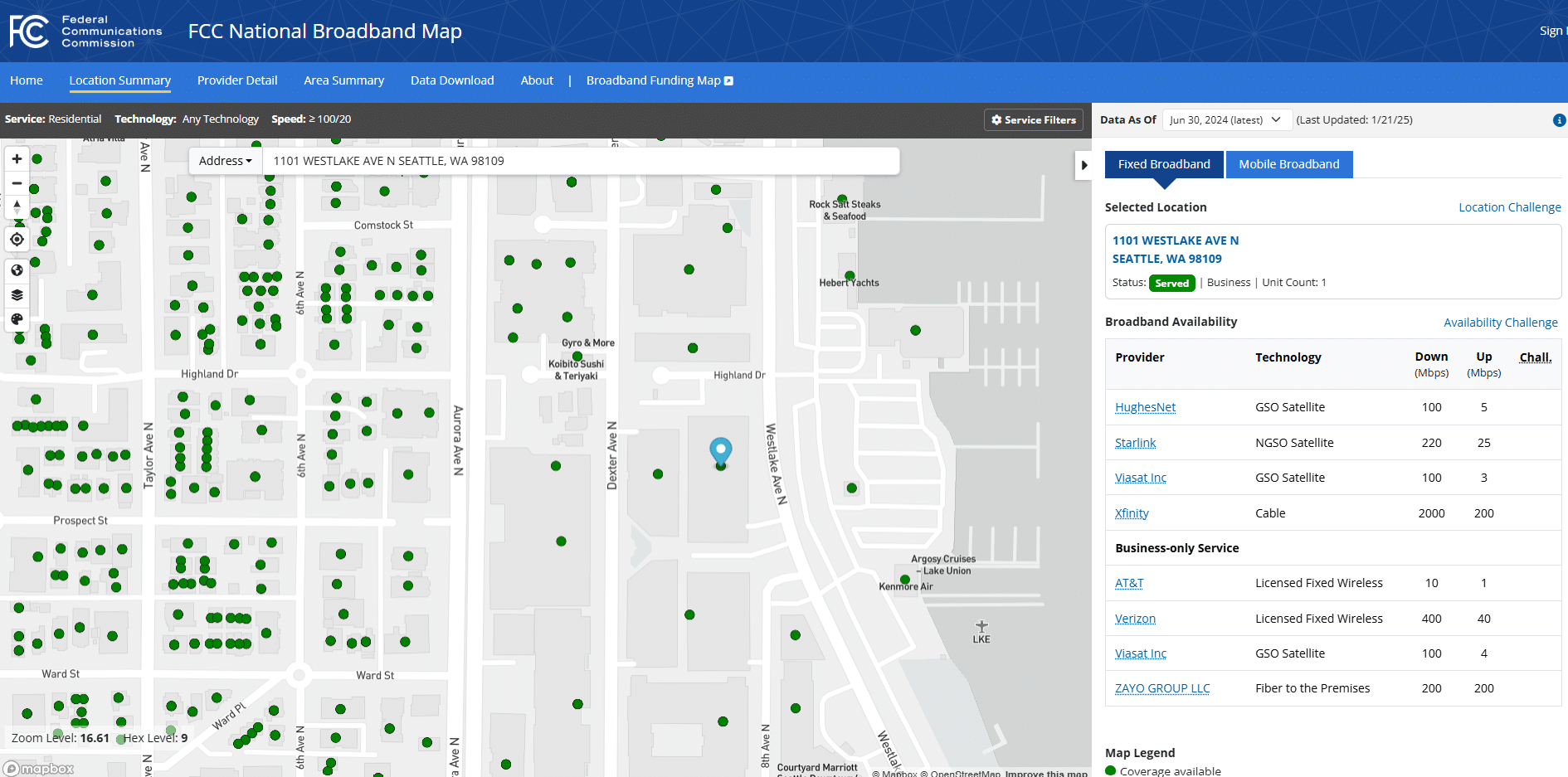This screenshot has height=777, width=1568.
Task: Click the map zoom out icon
Action: tap(17, 183)
